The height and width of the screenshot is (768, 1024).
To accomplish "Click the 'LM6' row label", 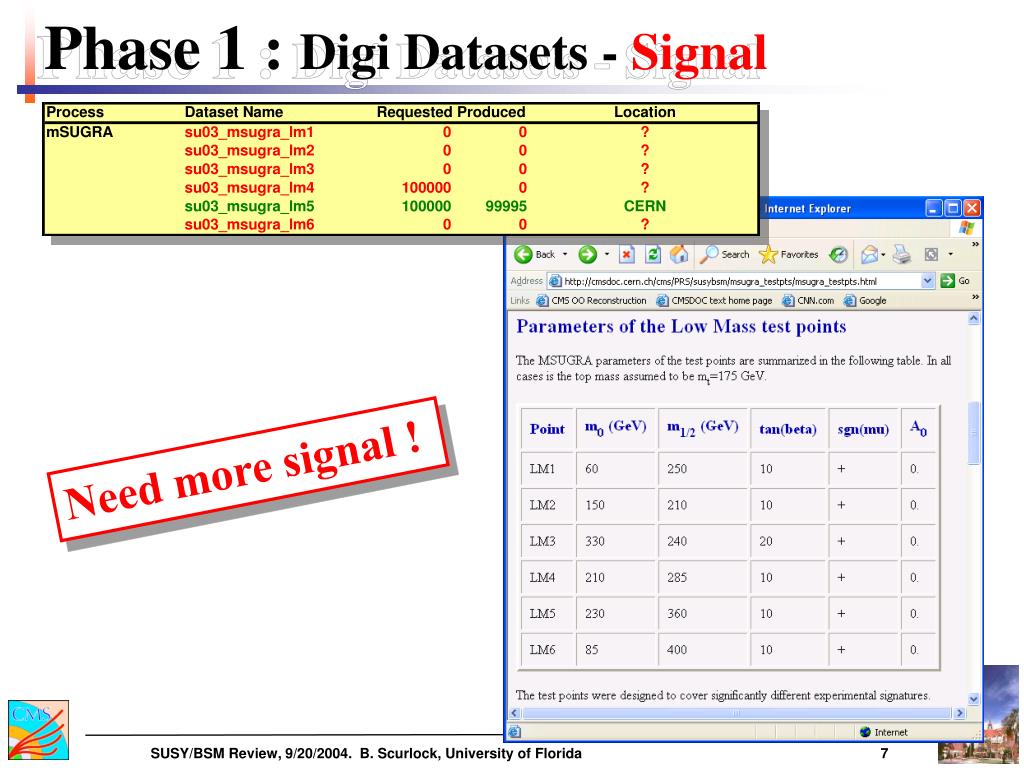I will coord(542,649).
